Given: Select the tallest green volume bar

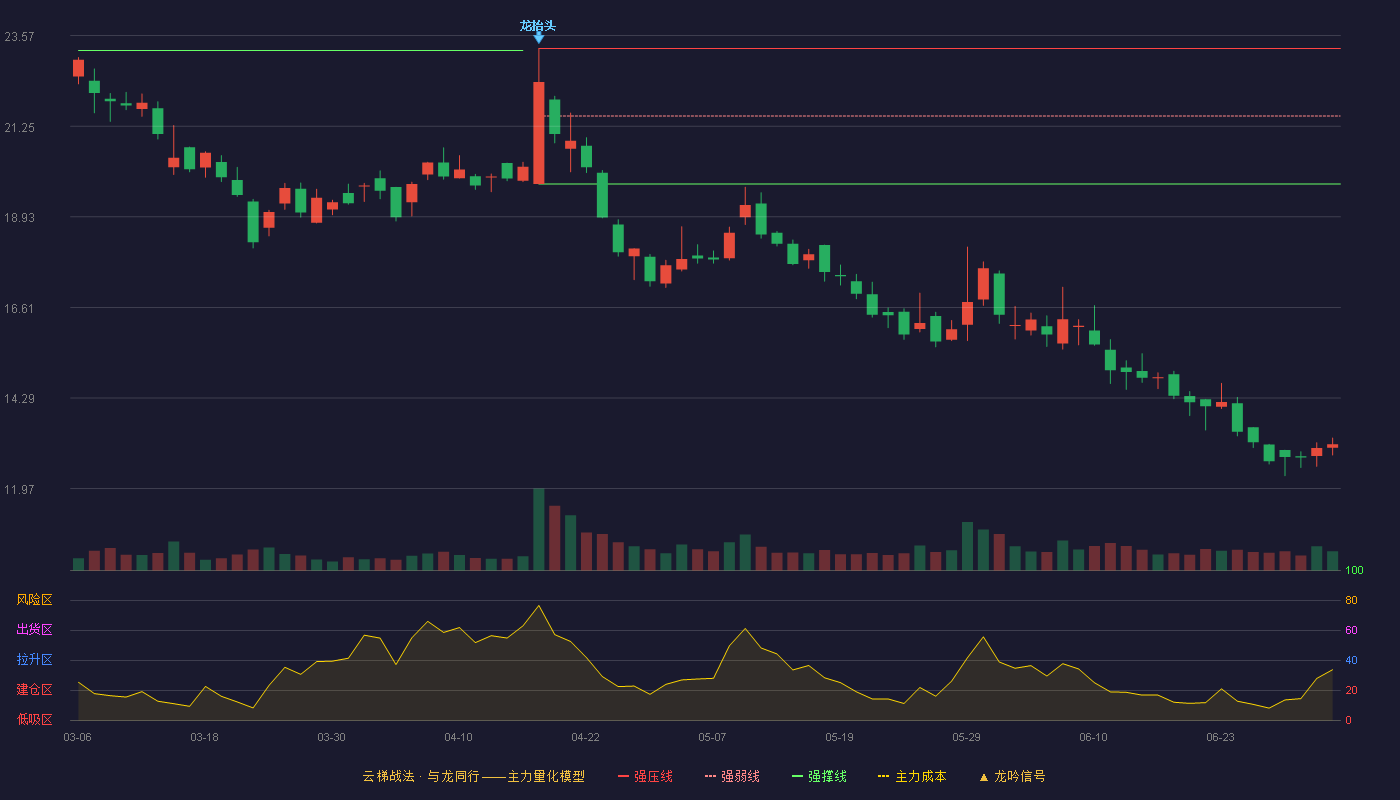Looking at the screenshot, I should point(538,529).
